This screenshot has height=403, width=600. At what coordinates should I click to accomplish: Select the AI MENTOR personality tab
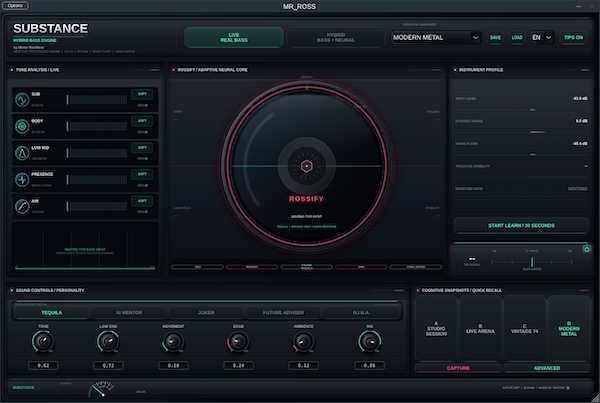[x=129, y=313]
